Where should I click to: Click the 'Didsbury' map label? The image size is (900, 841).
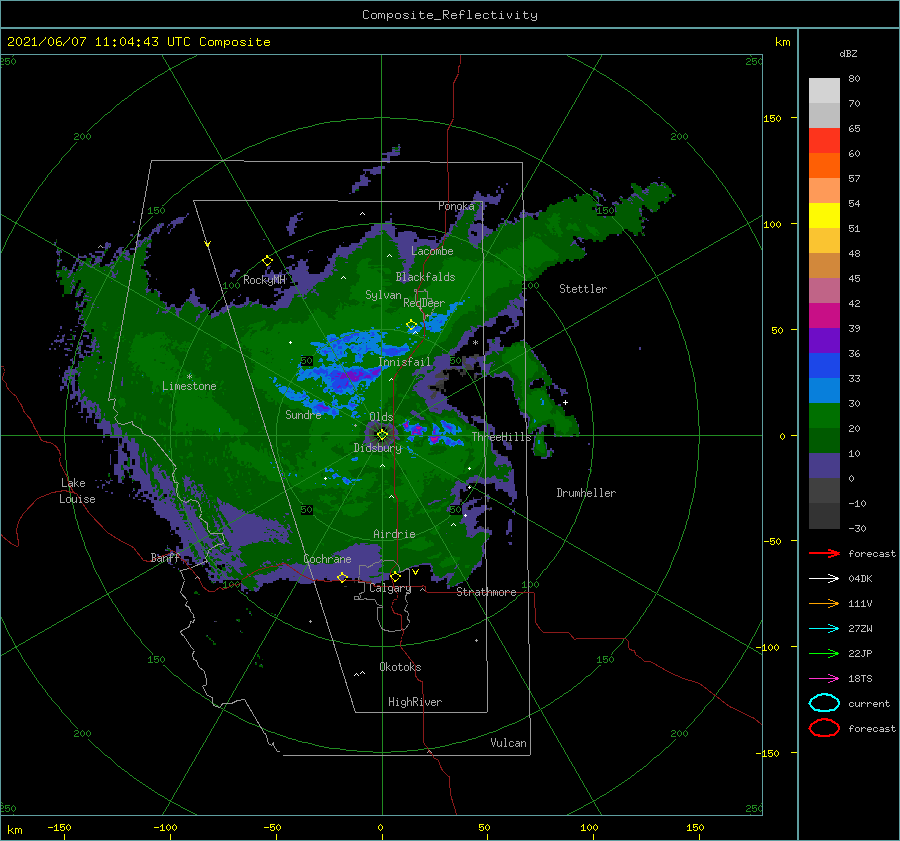click(x=378, y=448)
